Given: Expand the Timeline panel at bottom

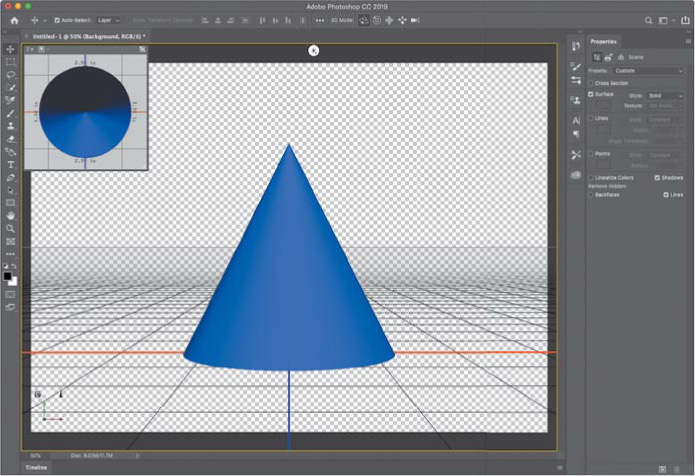Looking at the screenshot, I should coord(36,468).
